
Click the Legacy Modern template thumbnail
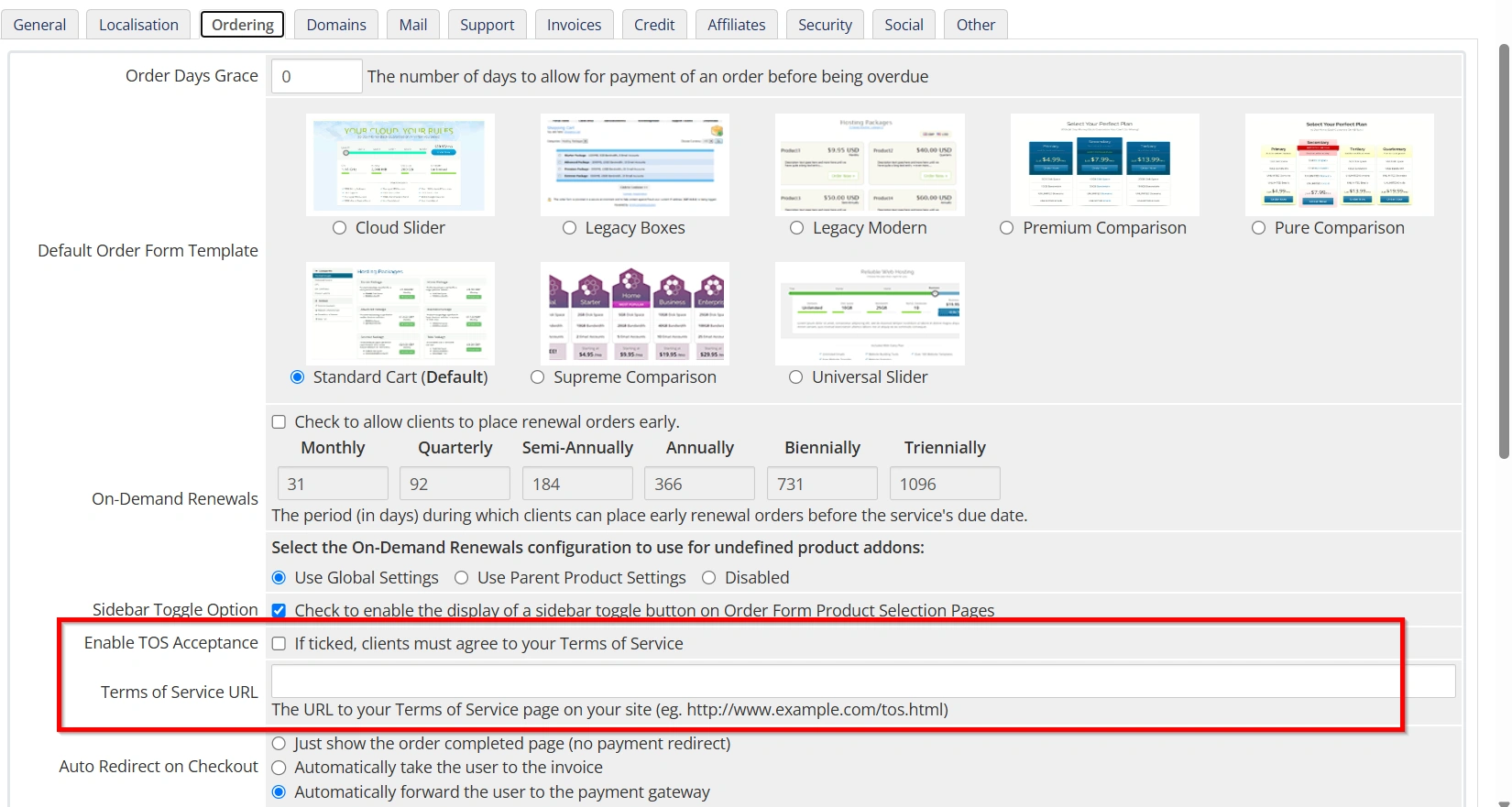tap(870, 165)
